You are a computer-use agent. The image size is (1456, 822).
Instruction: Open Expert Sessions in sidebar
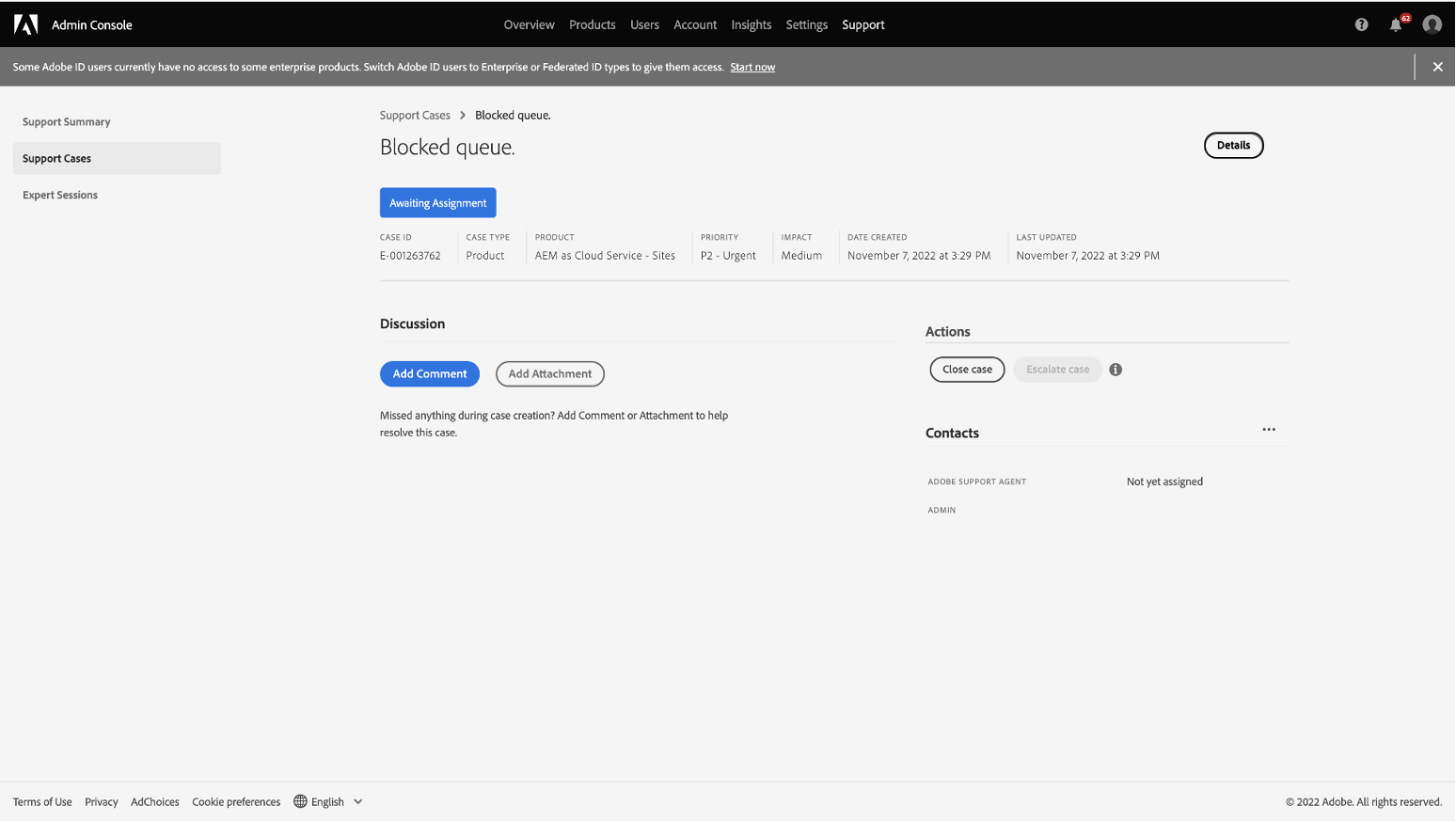117,196
